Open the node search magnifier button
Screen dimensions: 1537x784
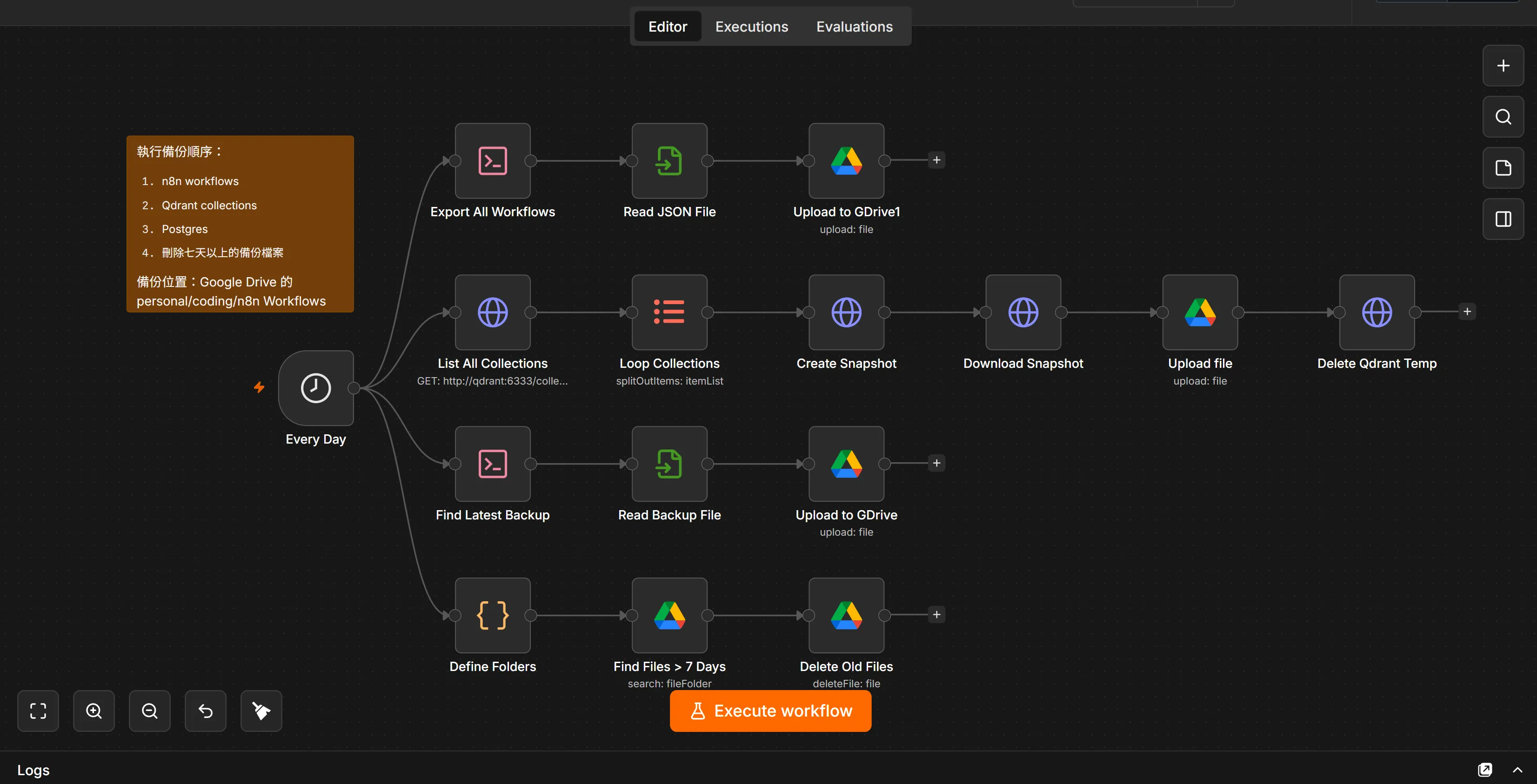coord(1503,117)
